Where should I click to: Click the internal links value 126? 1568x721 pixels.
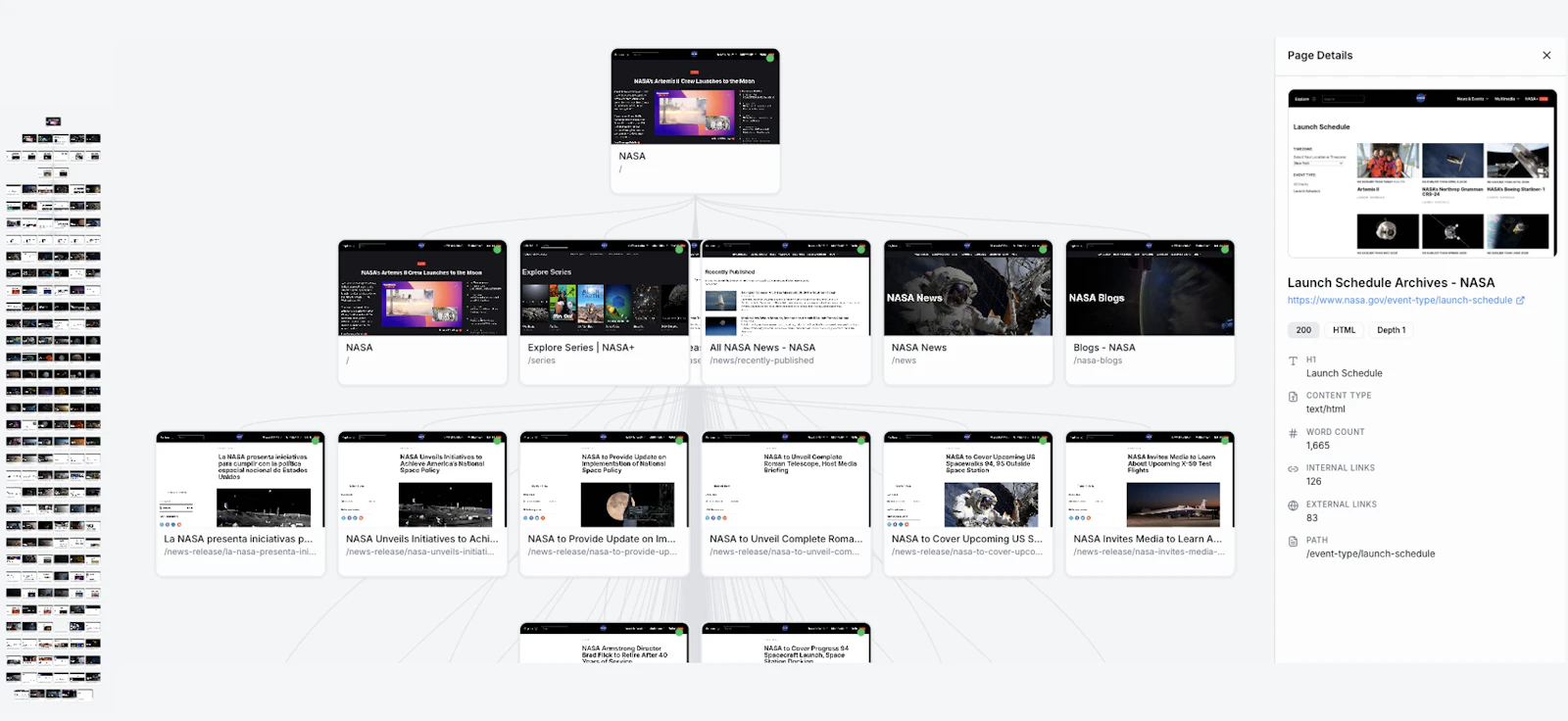[1314, 482]
